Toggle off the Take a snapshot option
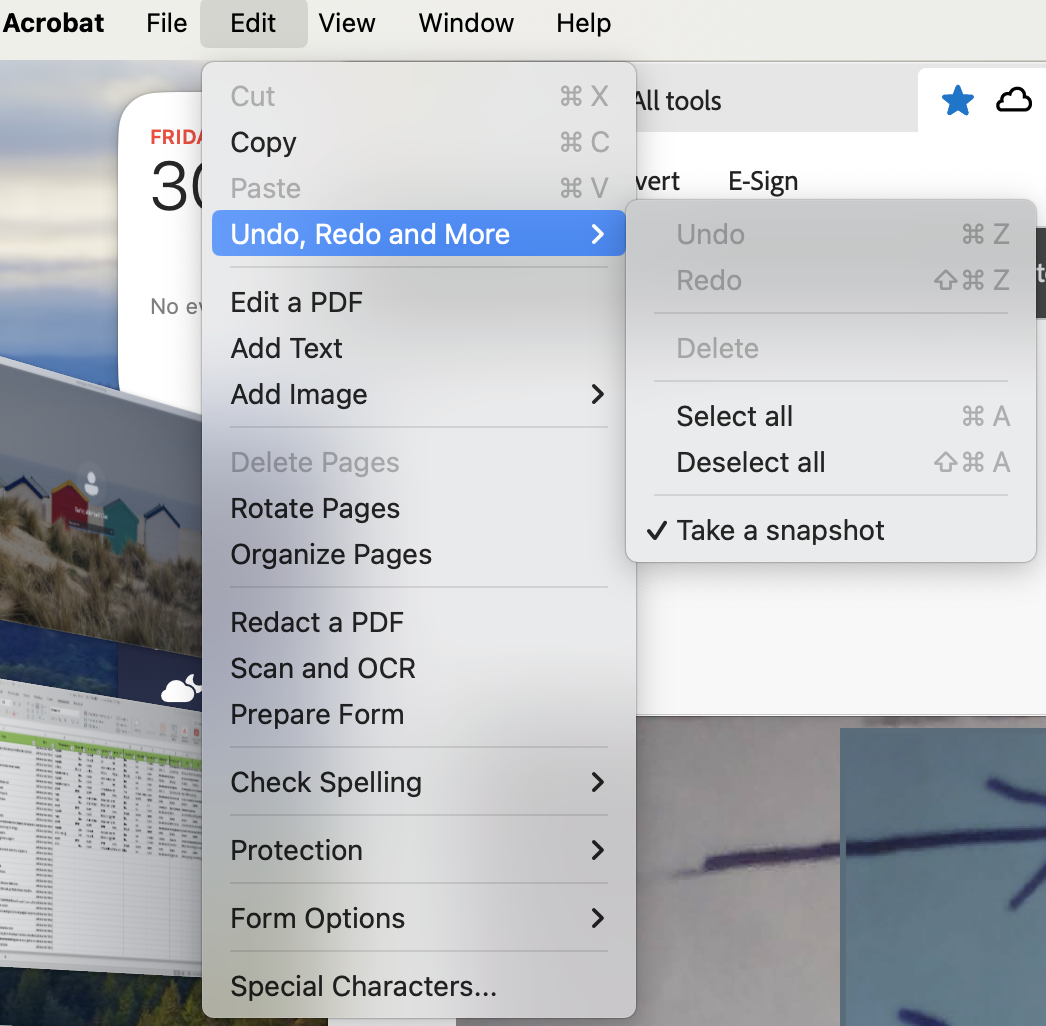This screenshot has width=1046, height=1026. (x=781, y=530)
